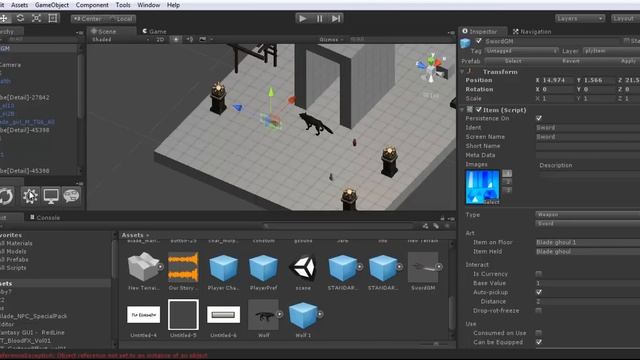640x360 pixels.
Task: Click the green Y-axis move arrow in the scene
Action: (271, 92)
